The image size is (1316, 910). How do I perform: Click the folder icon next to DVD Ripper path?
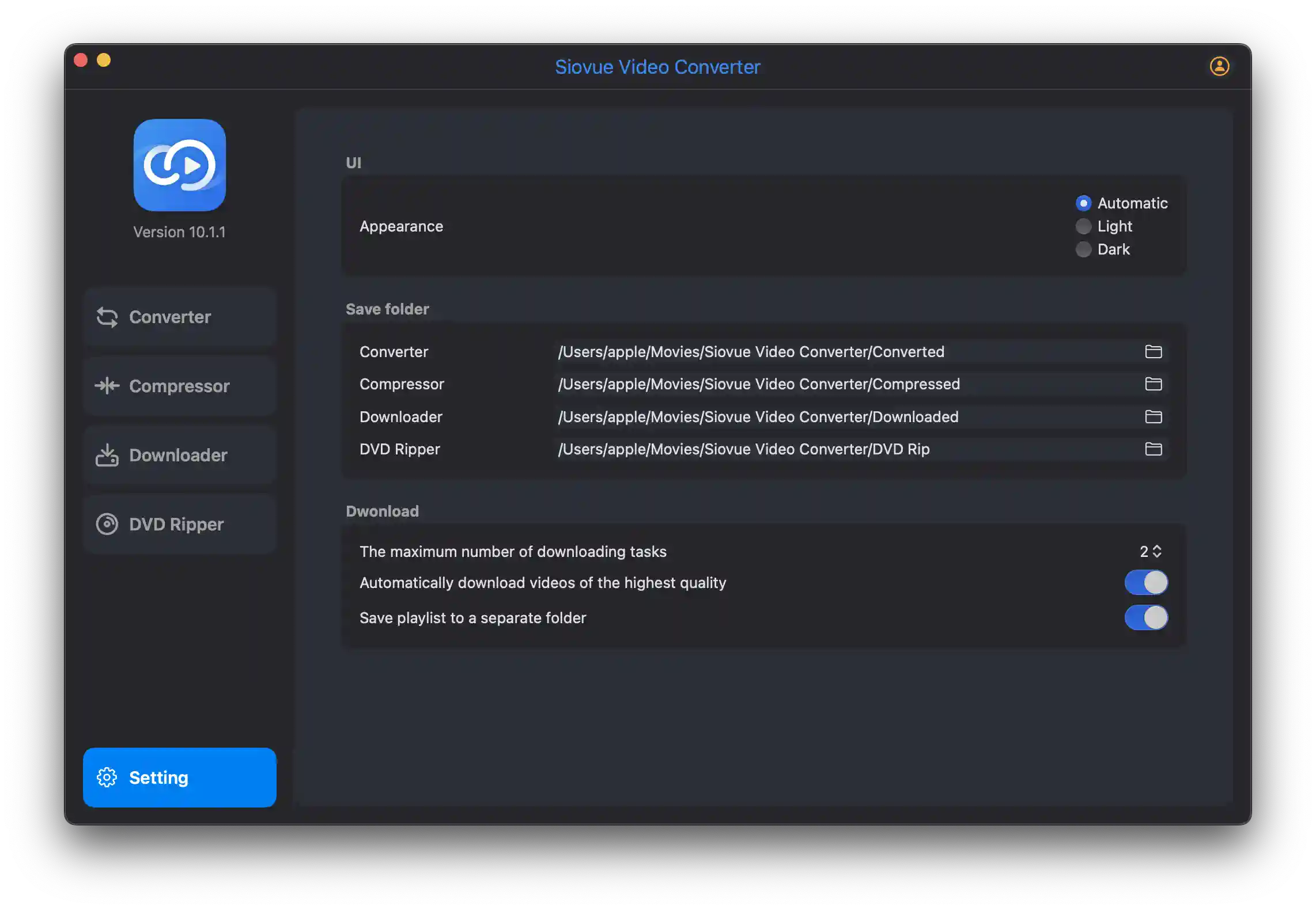[x=1153, y=449]
